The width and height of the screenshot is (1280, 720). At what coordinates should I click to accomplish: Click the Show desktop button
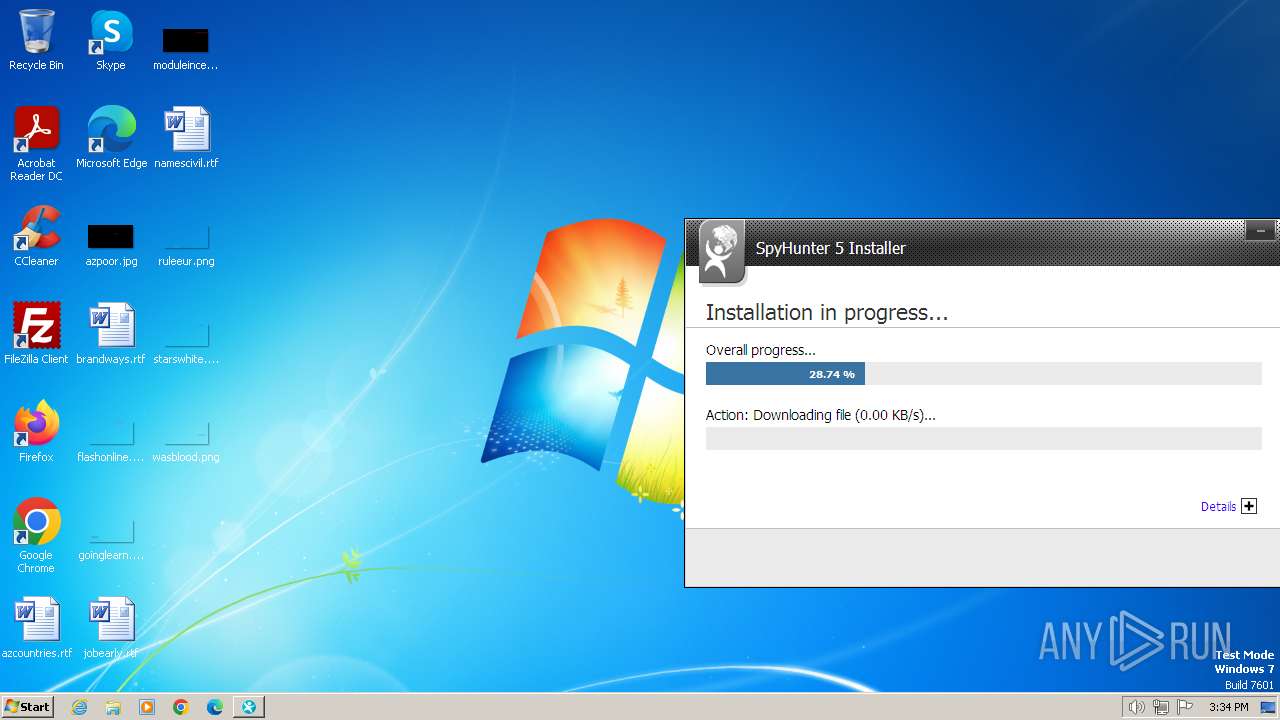(1268, 707)
